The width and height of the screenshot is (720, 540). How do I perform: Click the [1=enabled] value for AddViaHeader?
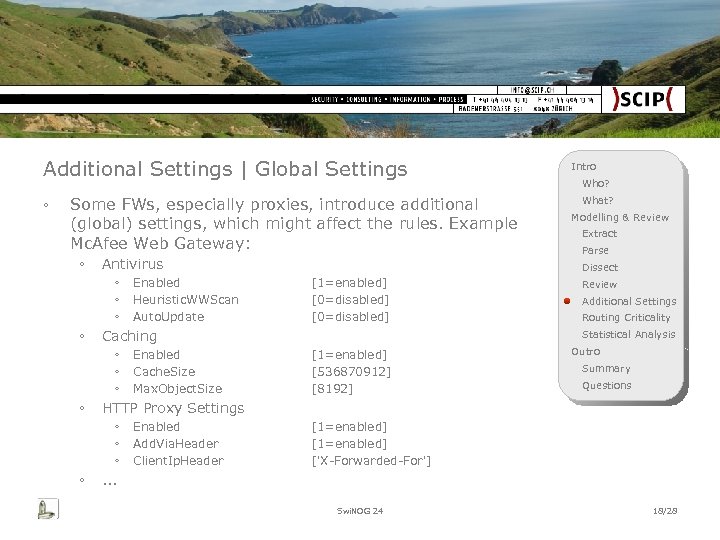349,444
